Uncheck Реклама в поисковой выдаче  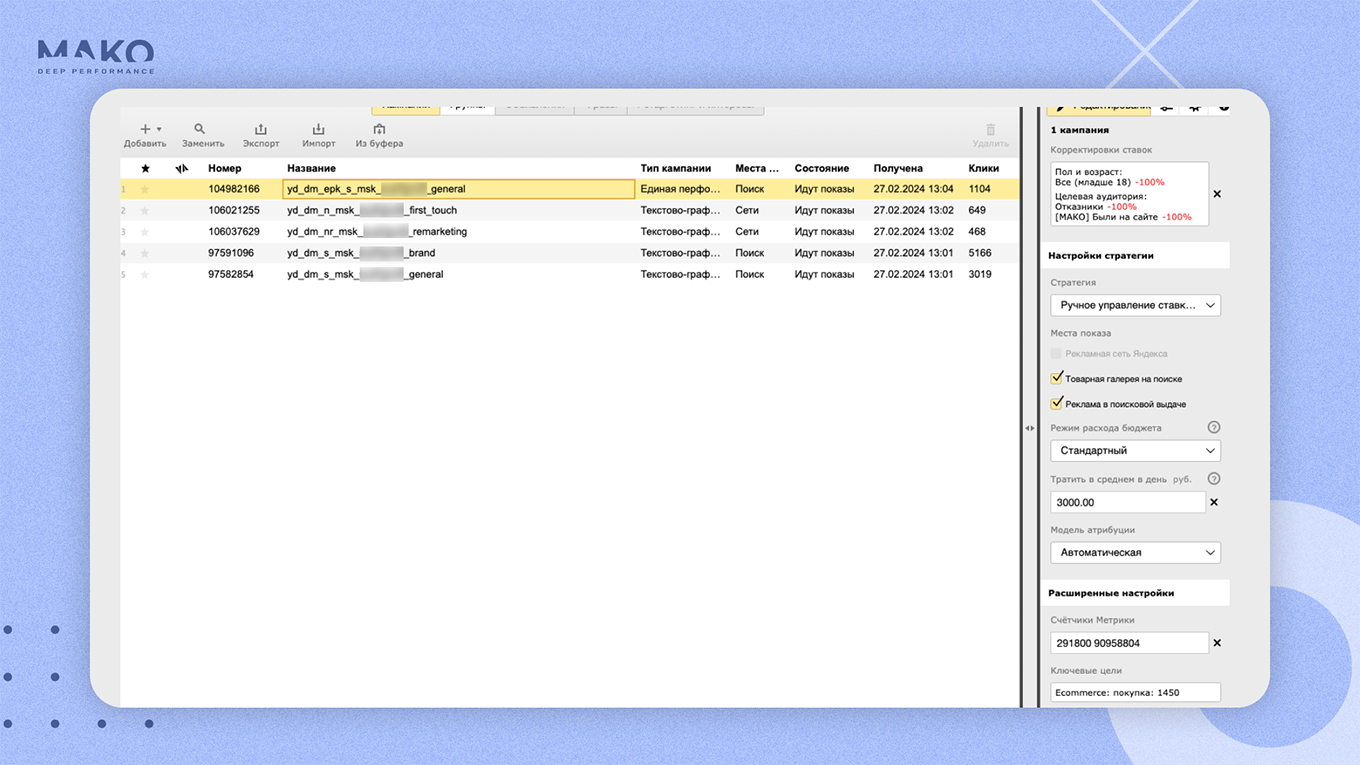click(1057, 404)
